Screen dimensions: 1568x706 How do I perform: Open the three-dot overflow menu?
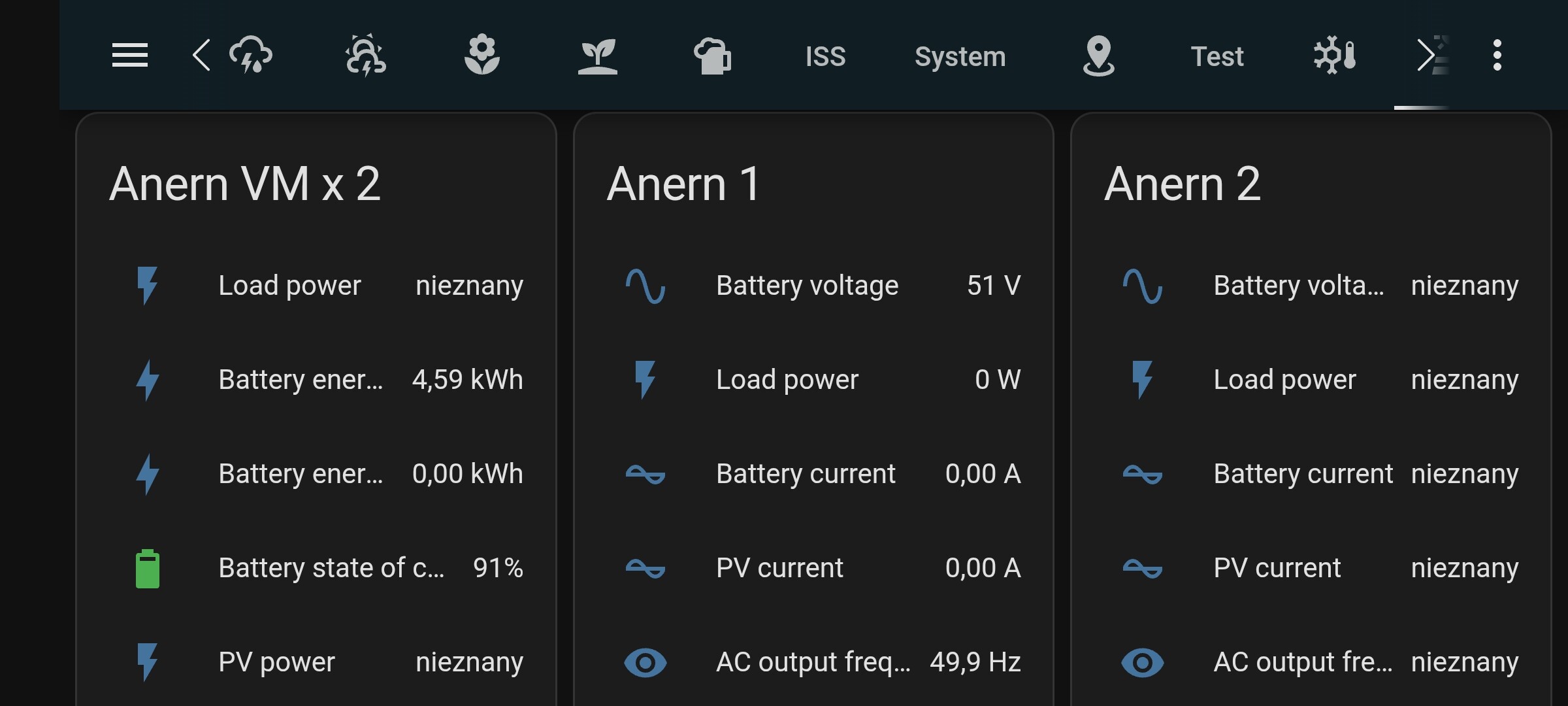tap(1497, 55)
